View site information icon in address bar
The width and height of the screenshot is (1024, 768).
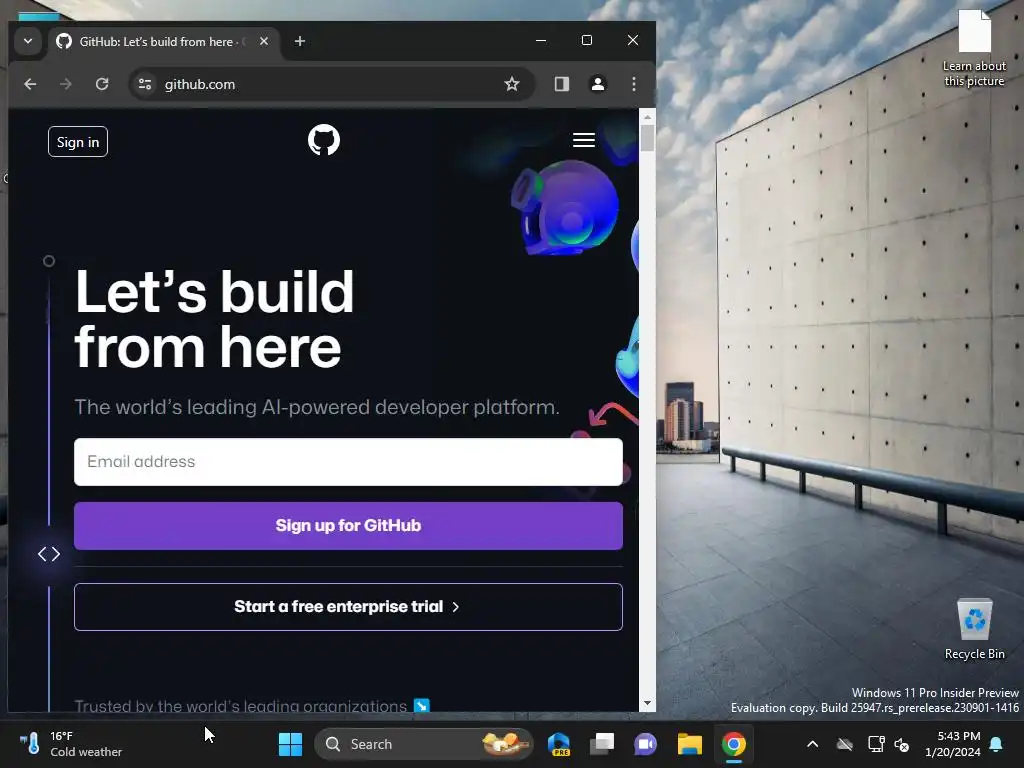(x=145, y=84)
